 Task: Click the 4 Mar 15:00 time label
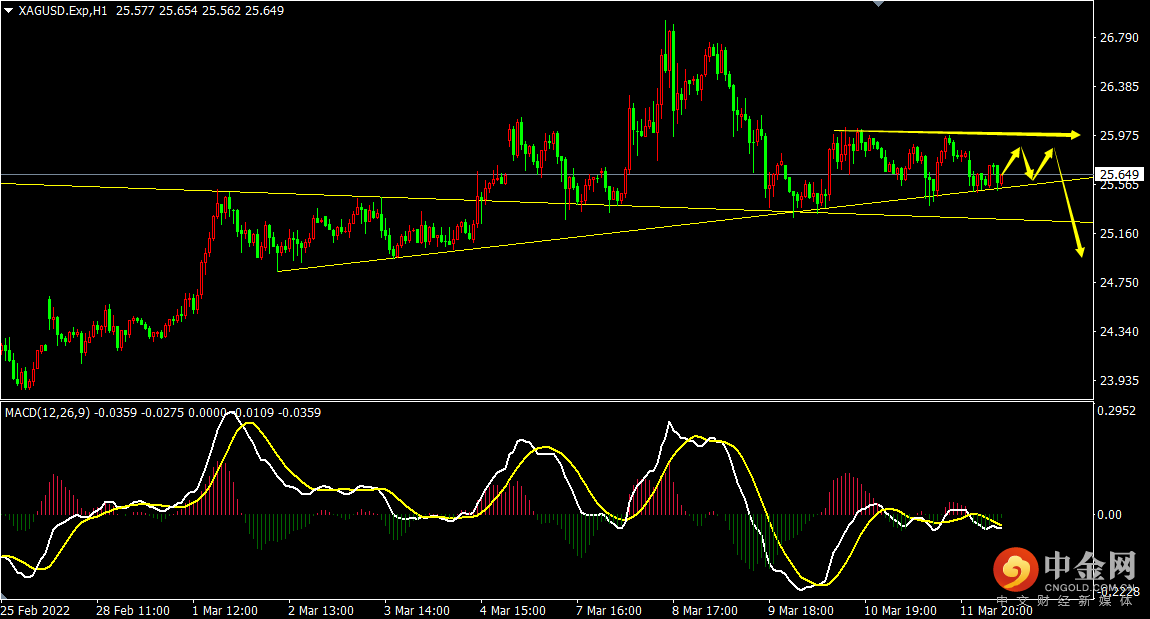point(513,610)
